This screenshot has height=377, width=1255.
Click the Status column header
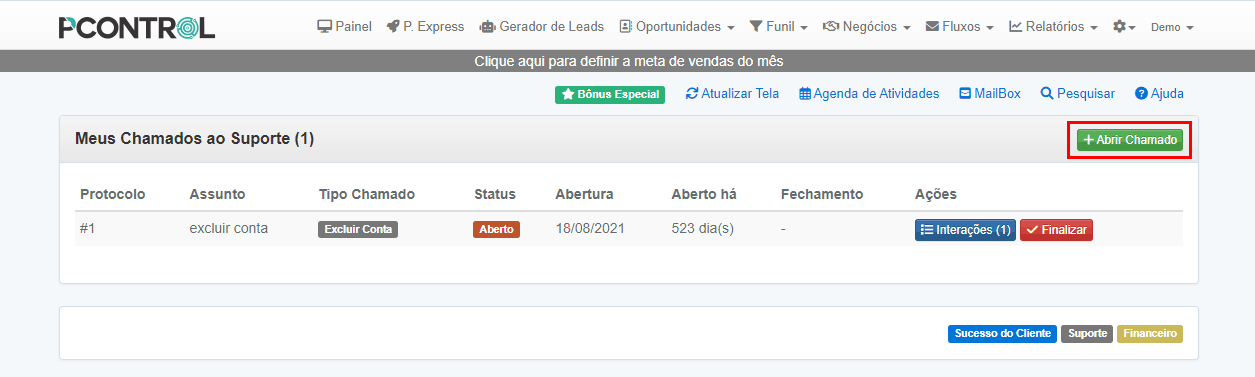495,194
